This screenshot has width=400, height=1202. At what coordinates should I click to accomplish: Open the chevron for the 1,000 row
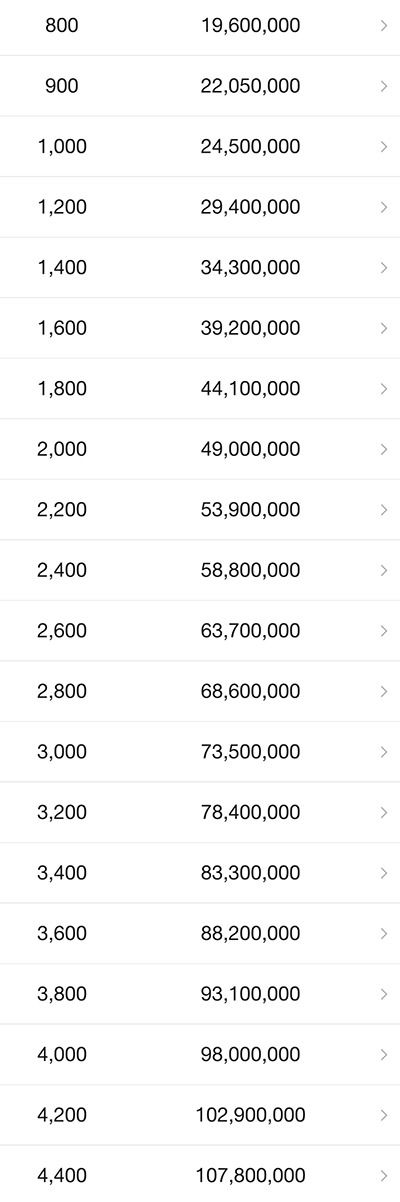tap(384, 147)
